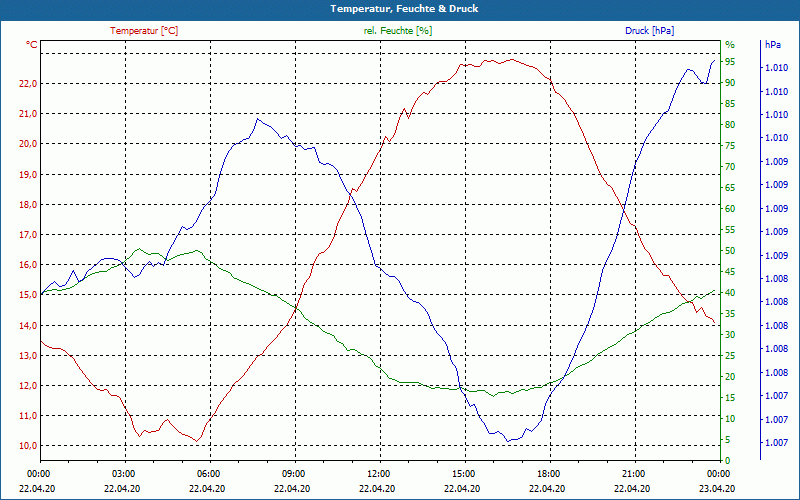The image size is (800, 500).
Task: Click green humidity axis value '30'
Action: (730, 335)
